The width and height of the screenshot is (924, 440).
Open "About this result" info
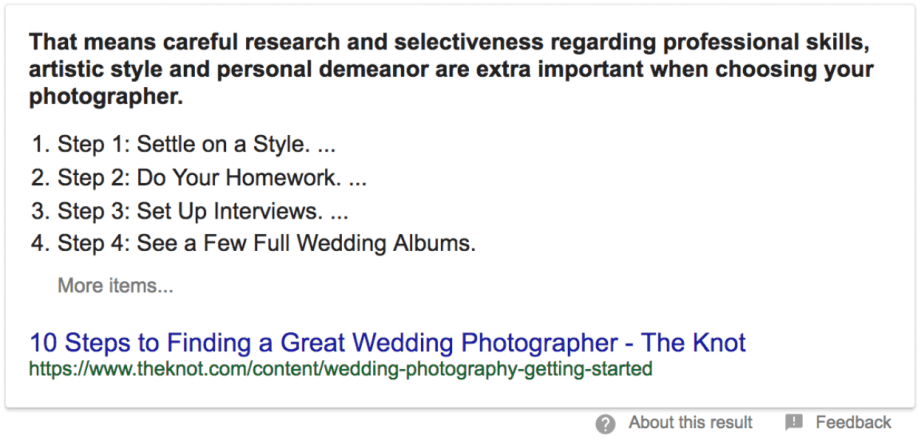[x=690, y=422]
